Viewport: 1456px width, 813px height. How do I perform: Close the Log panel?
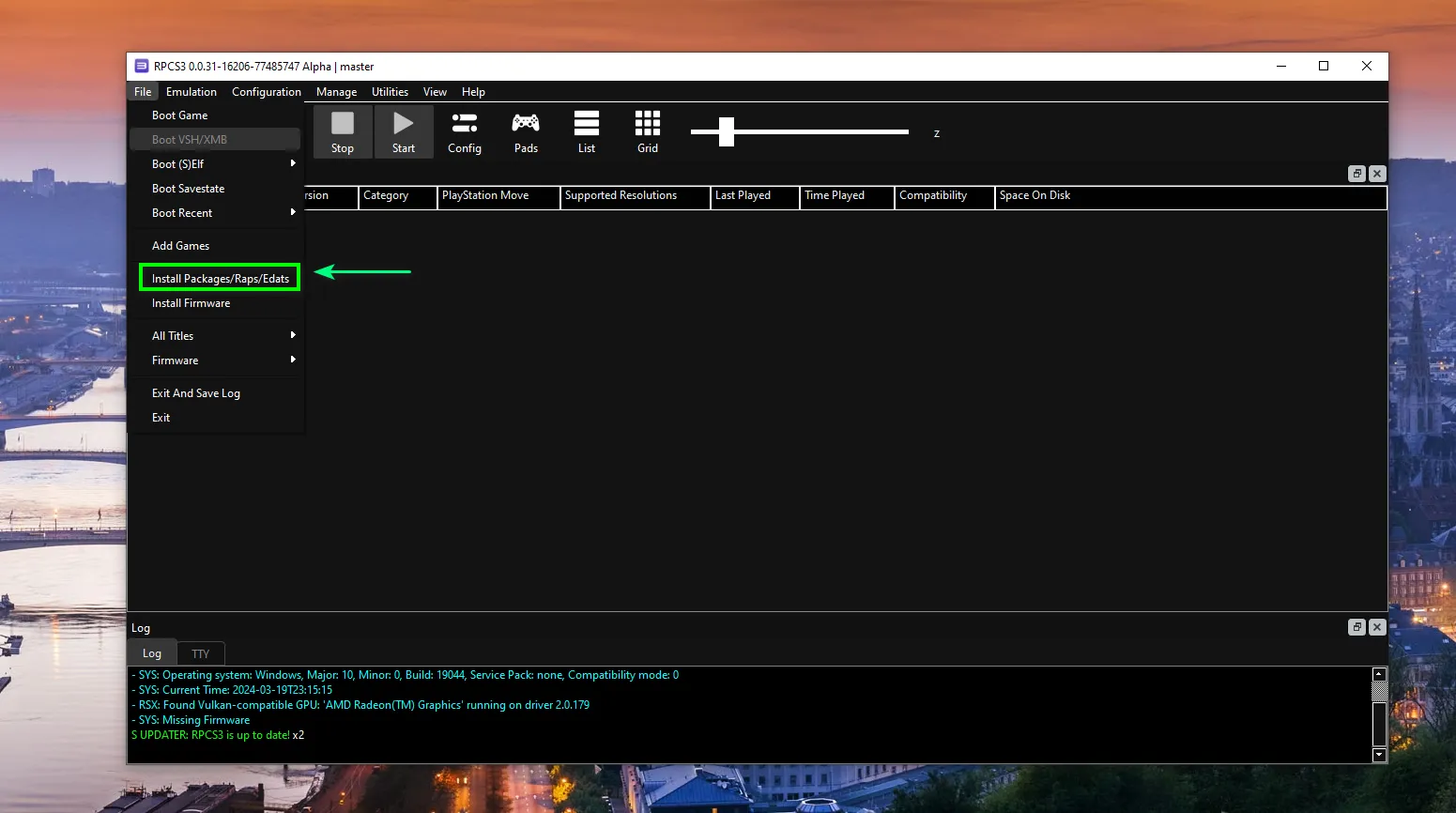coord(1377,627)
